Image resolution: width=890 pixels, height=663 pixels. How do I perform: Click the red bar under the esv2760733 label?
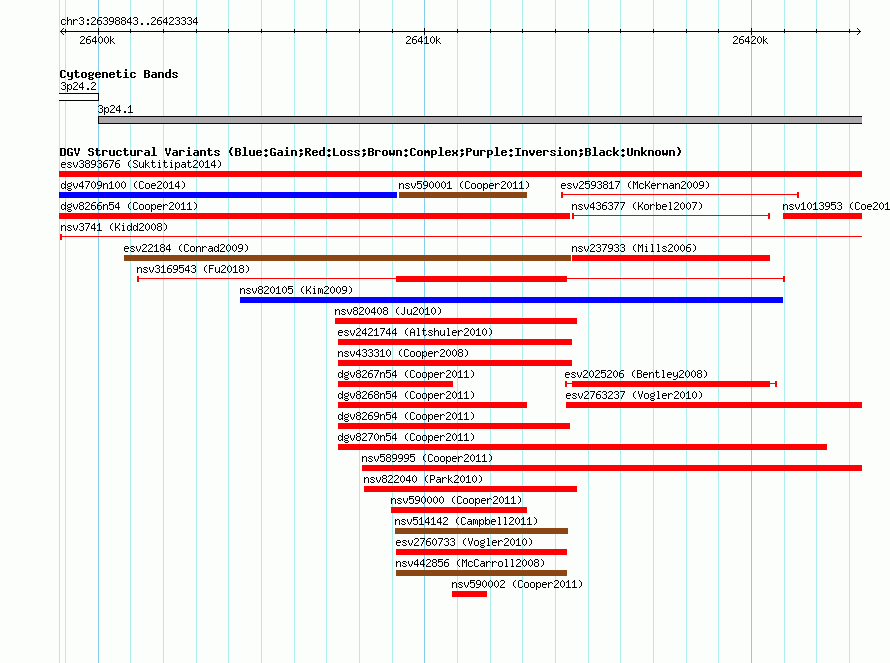click(481, 552)
